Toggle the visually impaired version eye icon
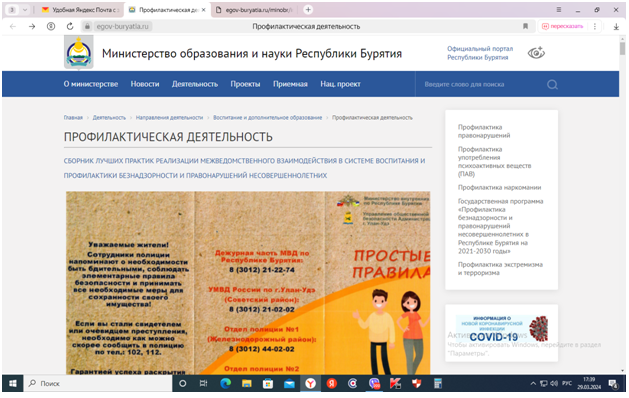 (536, 53)
